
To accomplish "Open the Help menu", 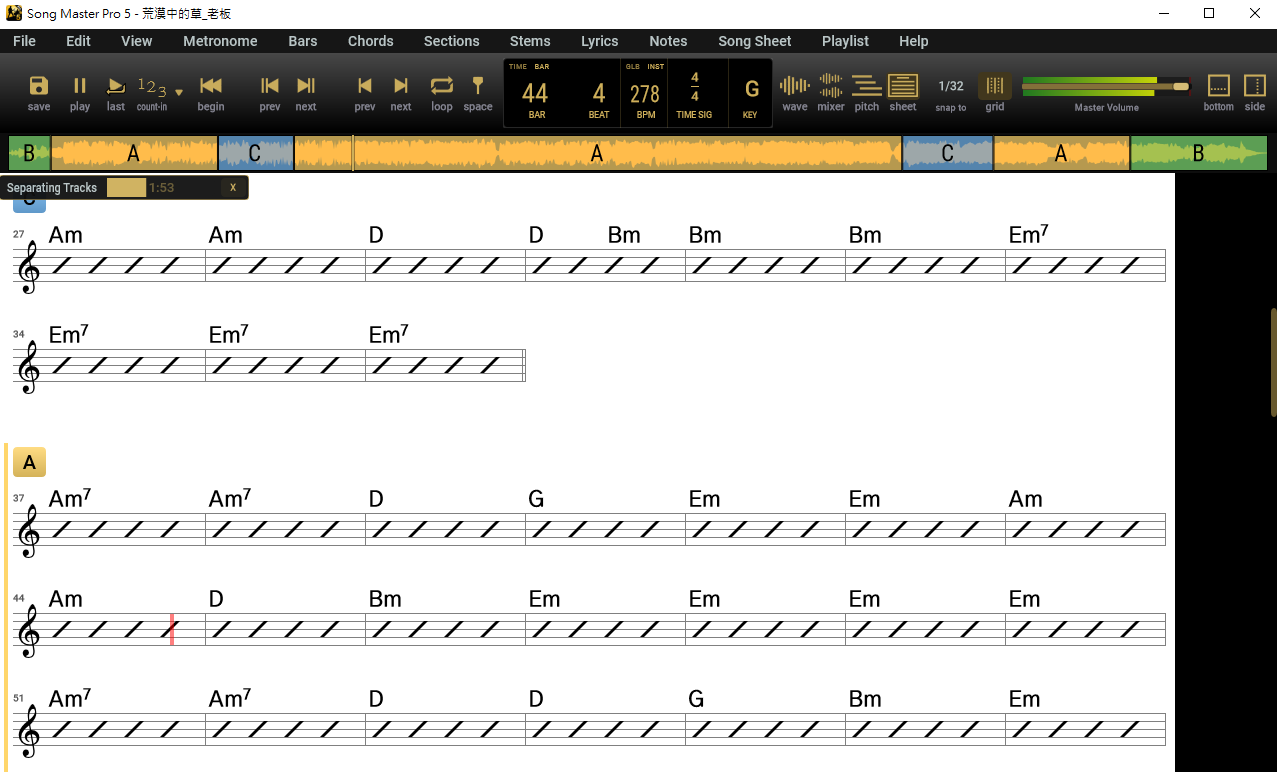I will pos(914,41).
